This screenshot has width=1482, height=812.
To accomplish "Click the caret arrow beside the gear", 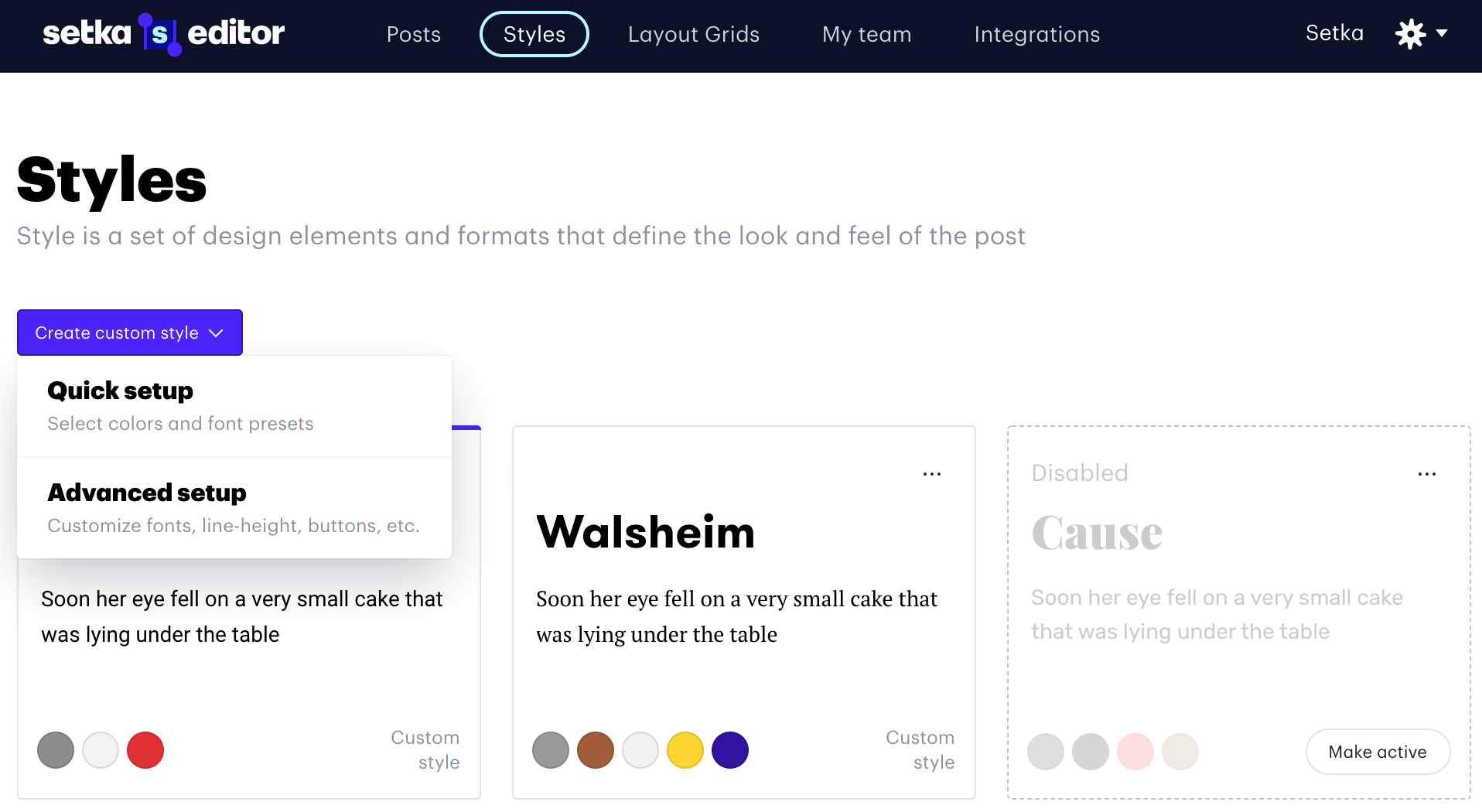I will point(1442,33).
